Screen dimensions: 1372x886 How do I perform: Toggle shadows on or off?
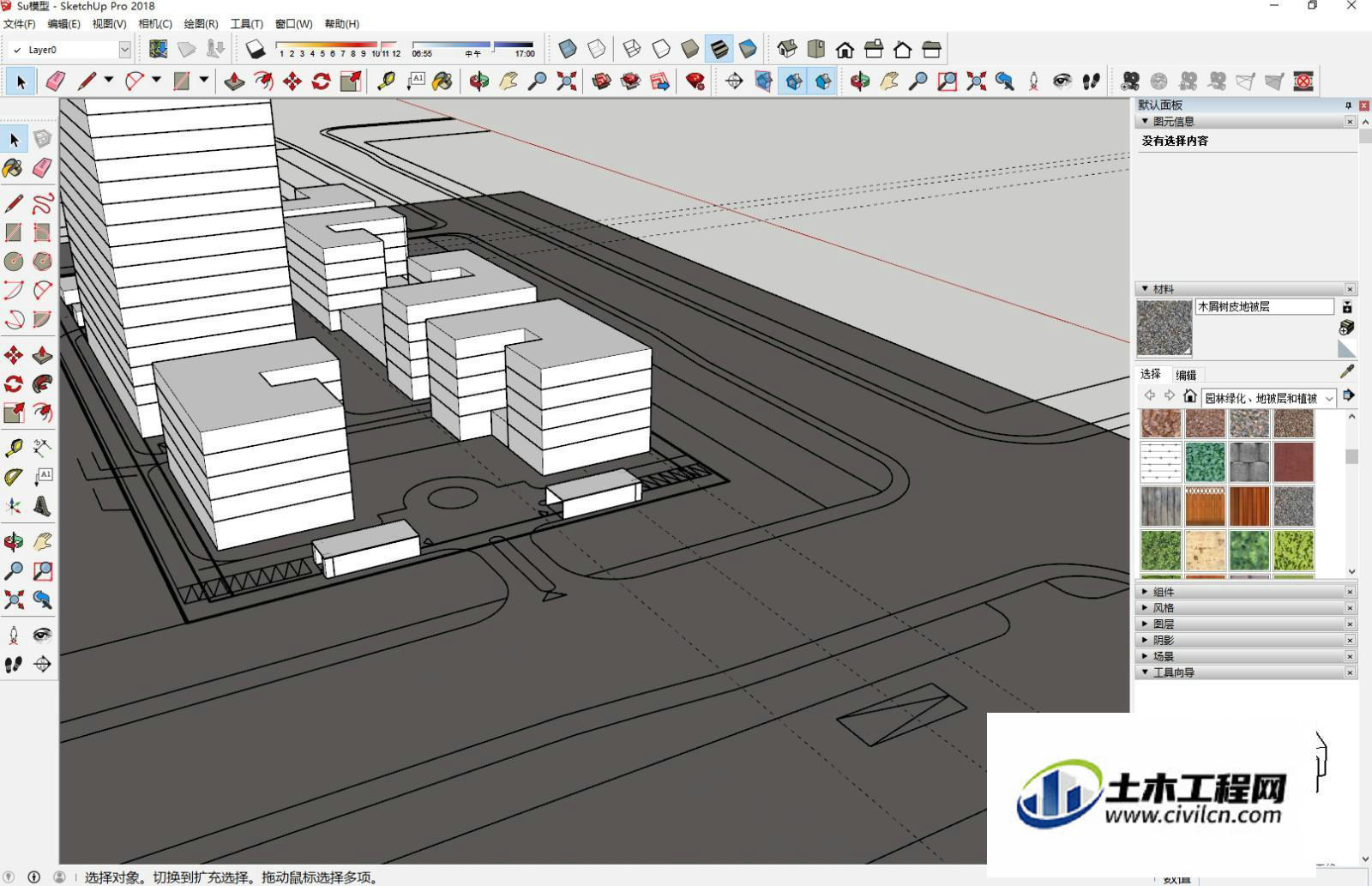click(x=255, y=49)
